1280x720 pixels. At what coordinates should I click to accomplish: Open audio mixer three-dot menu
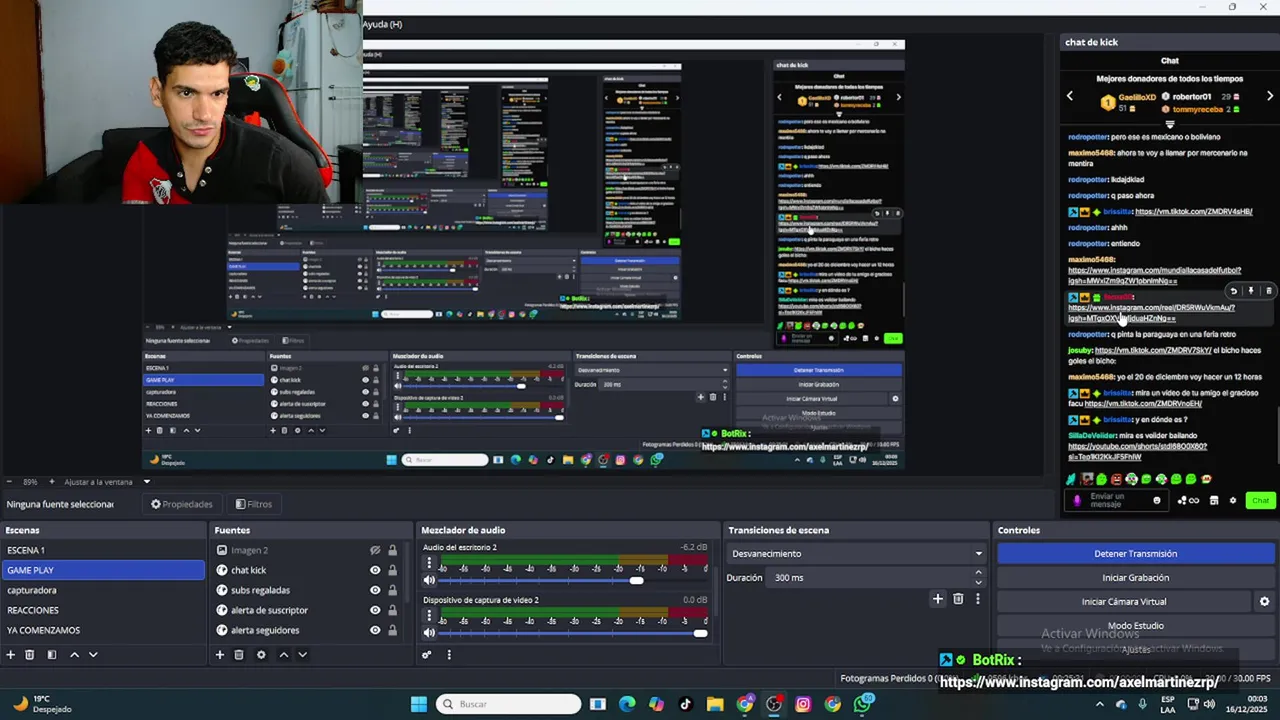pos(449,655)
